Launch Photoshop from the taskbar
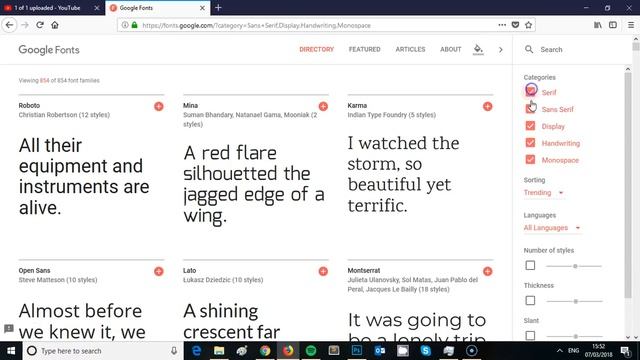Screen dimensions: 640x360 coord(357,351)
